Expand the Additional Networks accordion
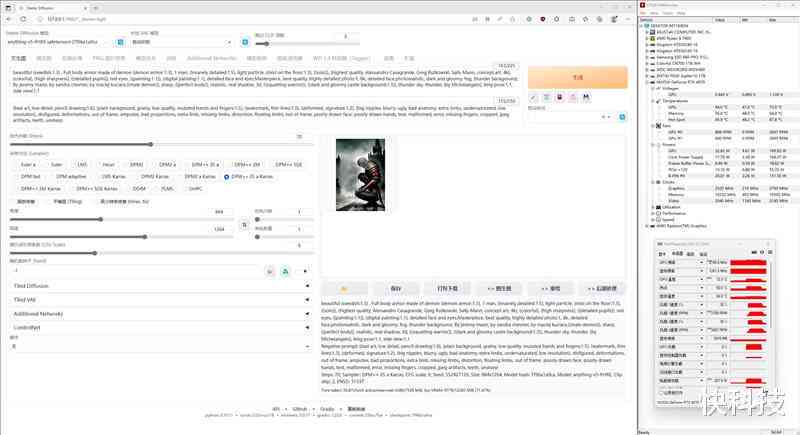Image resolution: width=800 pixels, height=435 pixels. (x=161, y=314)
